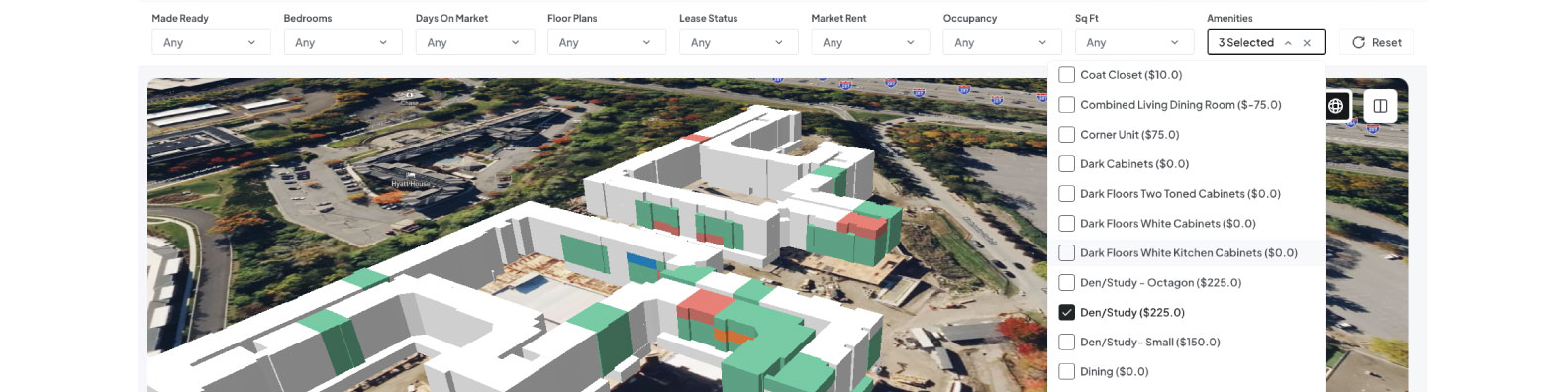1568x392 pixels.
Task: Collapse the Amenities dropdown chevron
Action: pyautogui.click(x=1288, y=43)
